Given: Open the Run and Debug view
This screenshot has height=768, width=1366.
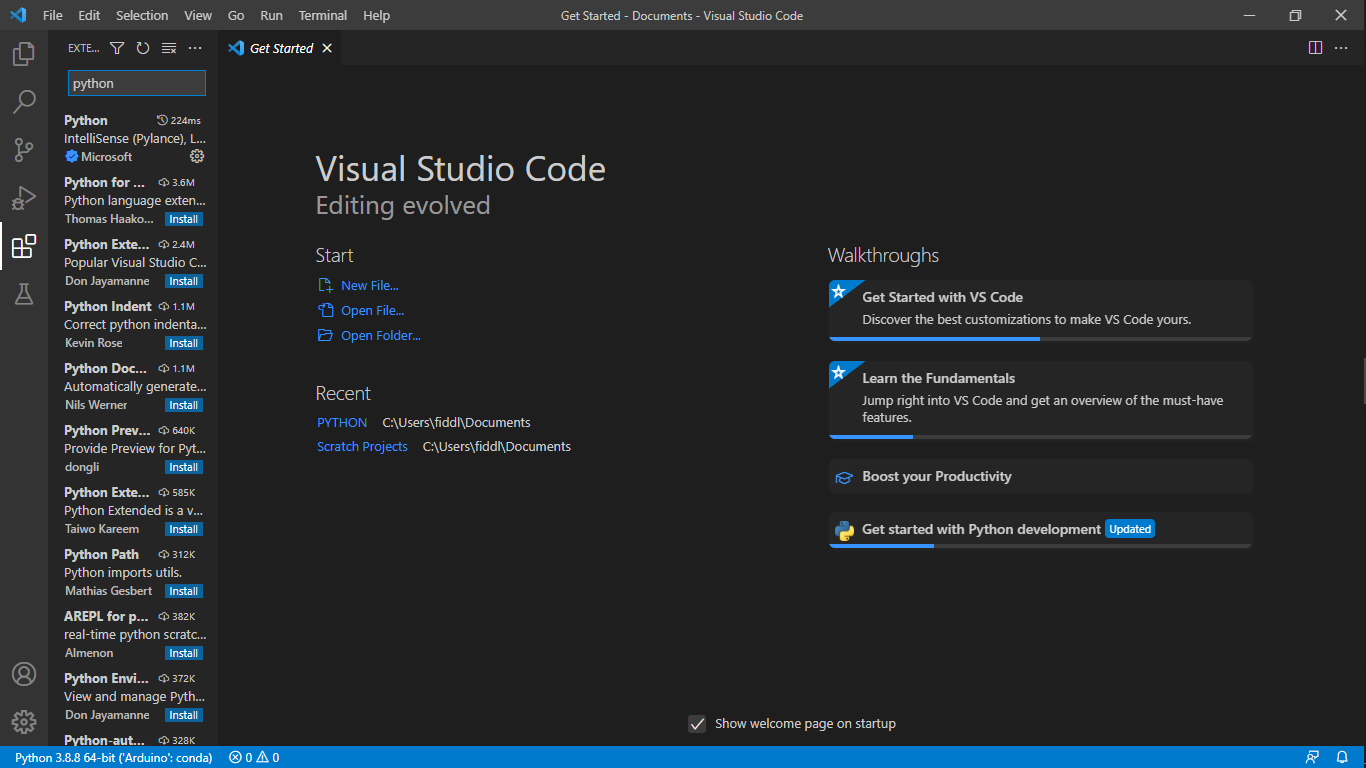Looking at the screenshot, I should 24,198.
